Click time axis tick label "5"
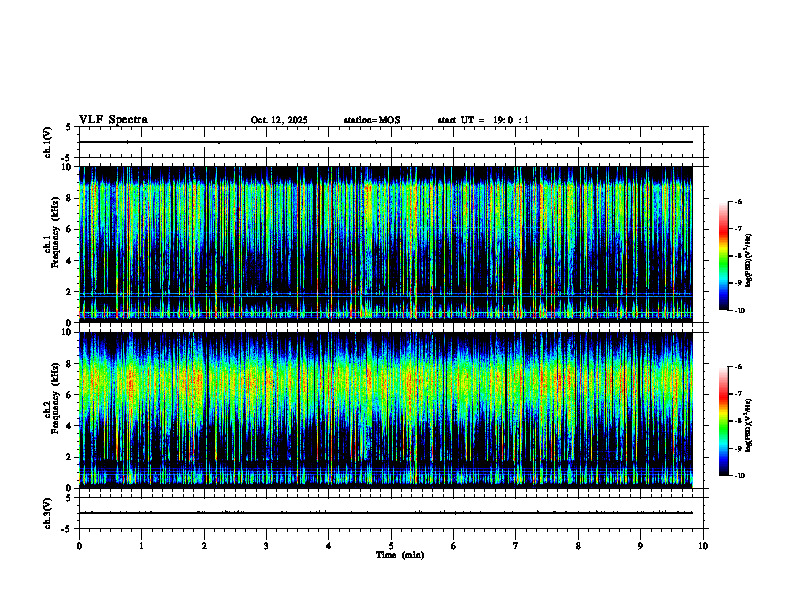 tap(391, 546)
